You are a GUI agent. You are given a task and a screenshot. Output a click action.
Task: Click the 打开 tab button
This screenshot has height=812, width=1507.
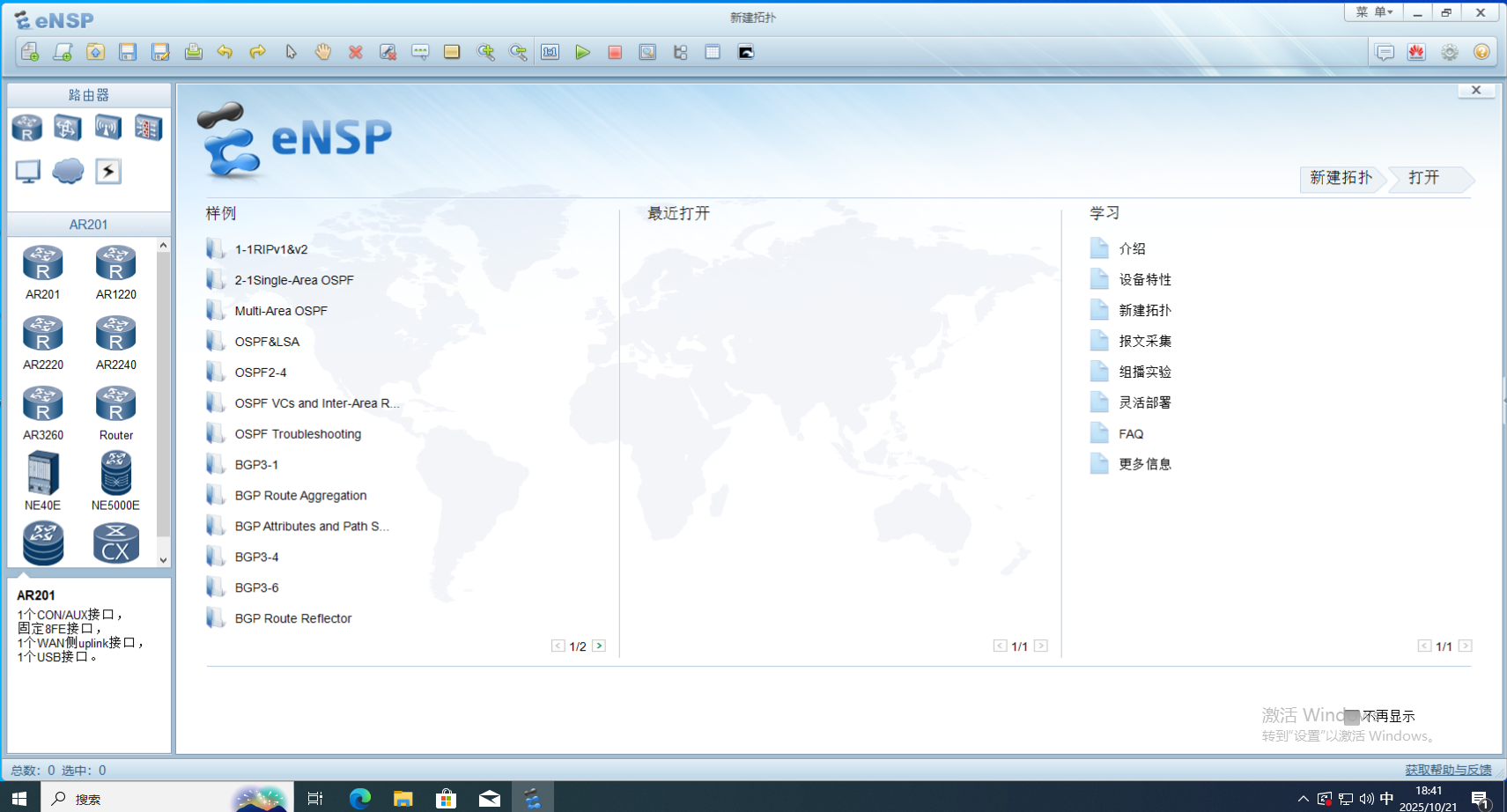click(1423, 178)
